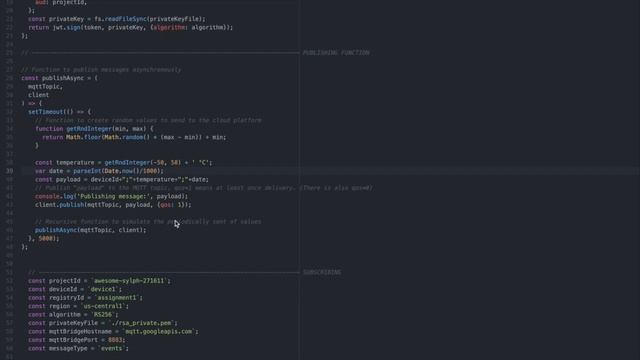Click the 'Recursive function to simulate' comment
The width and height of the screenshot is (640, 360).
148,222
